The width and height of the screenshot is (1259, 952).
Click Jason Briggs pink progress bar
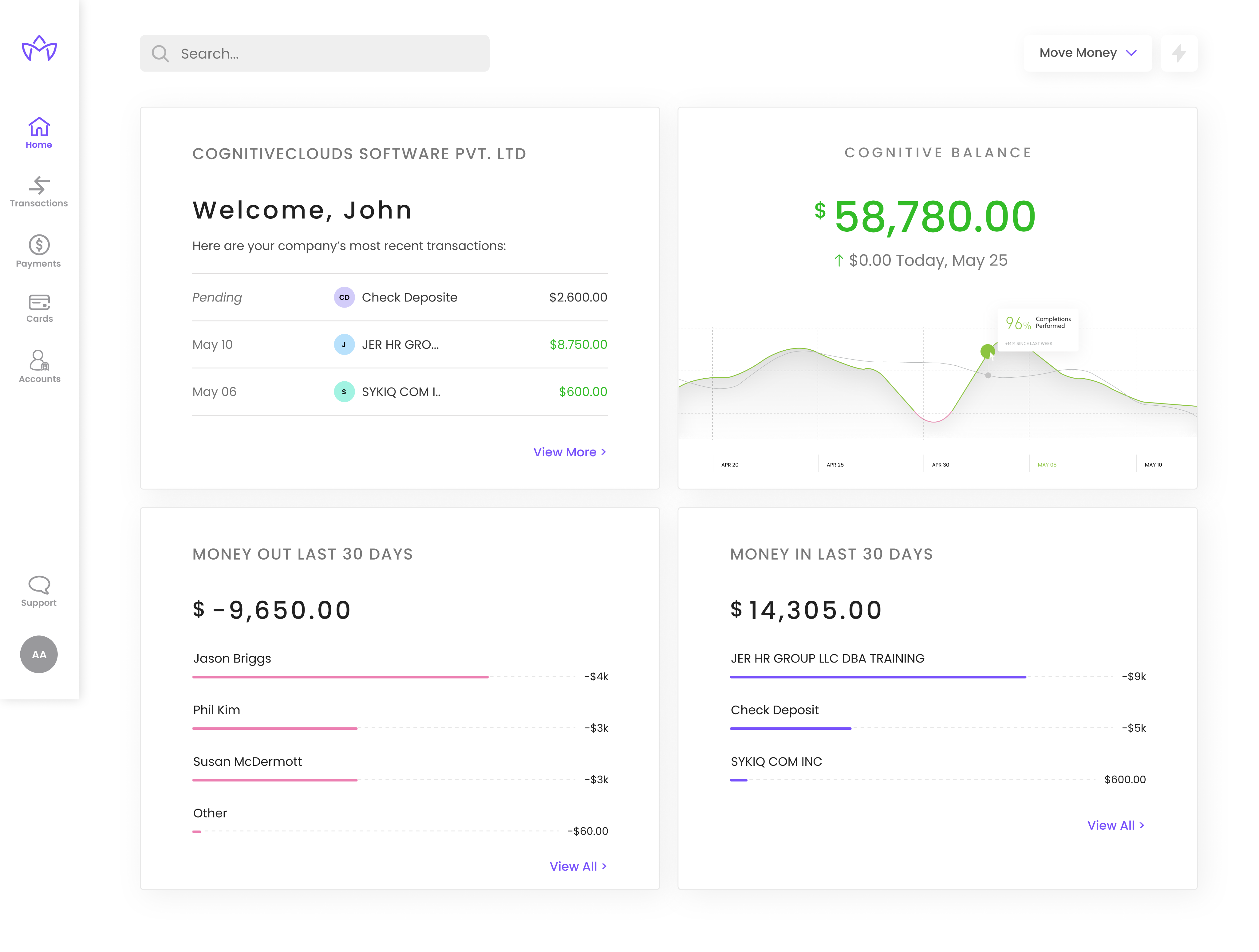[340, 677]
